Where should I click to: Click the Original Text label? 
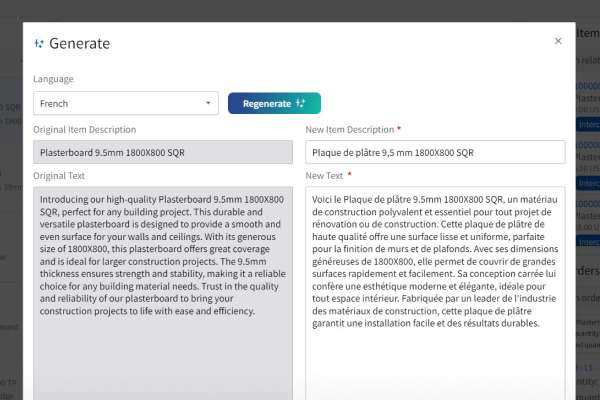click(59, 176)
